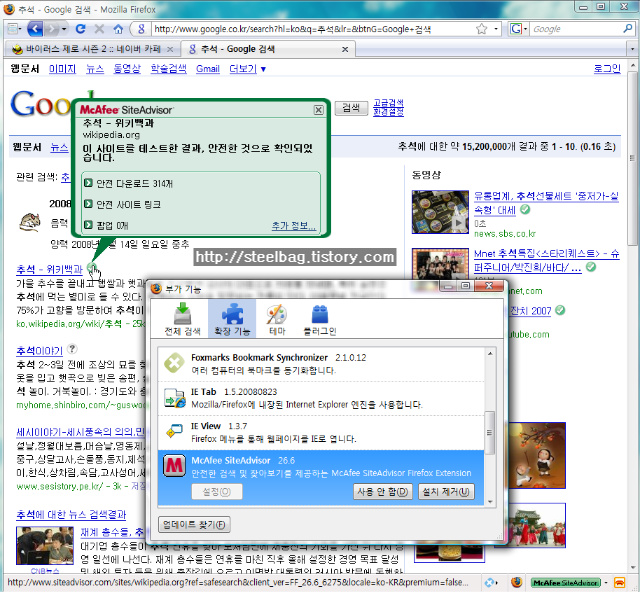Close the McAfee SiteAdvisor balloon
Screen dimensions: 640x592
click(x=319, y=110)
